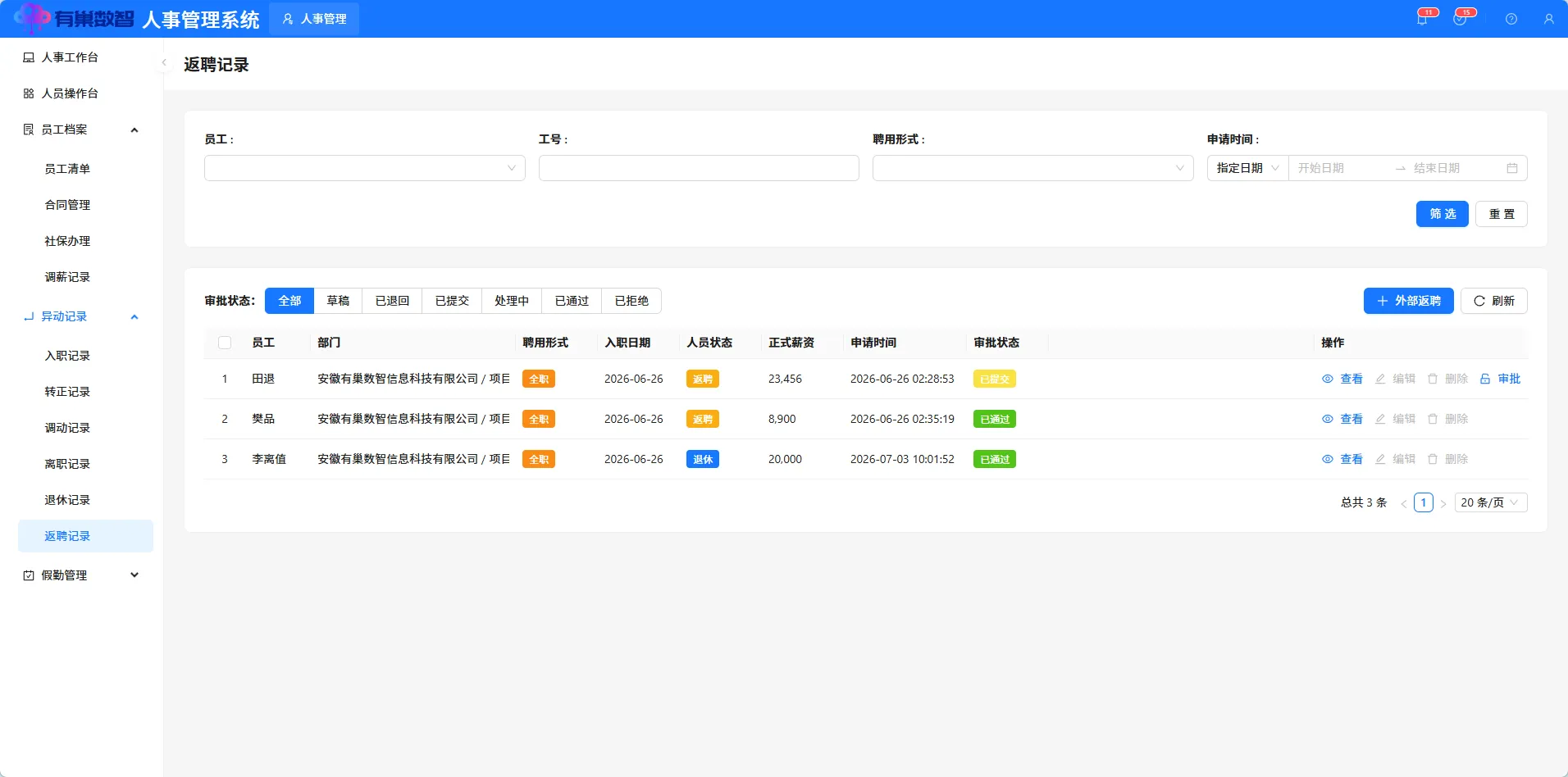Select the 处理中 status tab
The image size is (1568, 777).
512,301
